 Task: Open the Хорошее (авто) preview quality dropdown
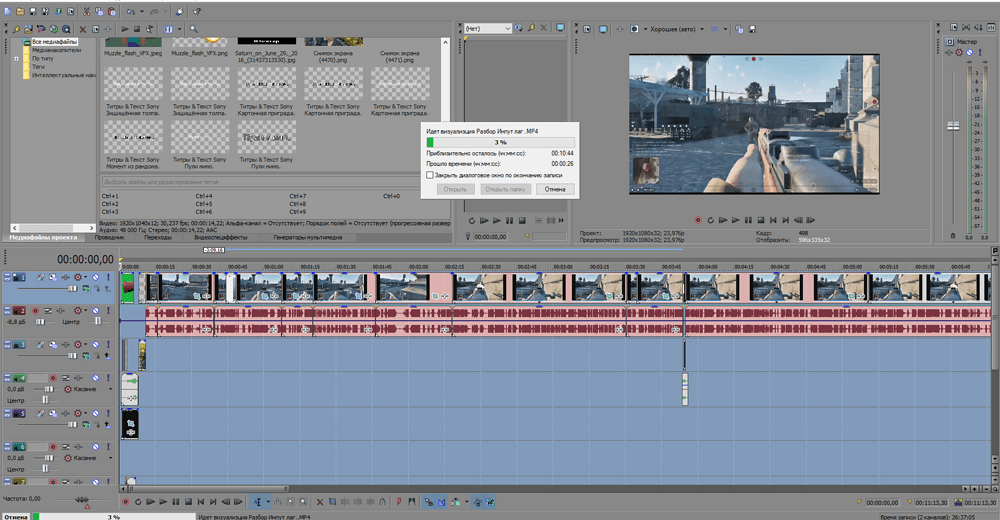click(677, 29)
